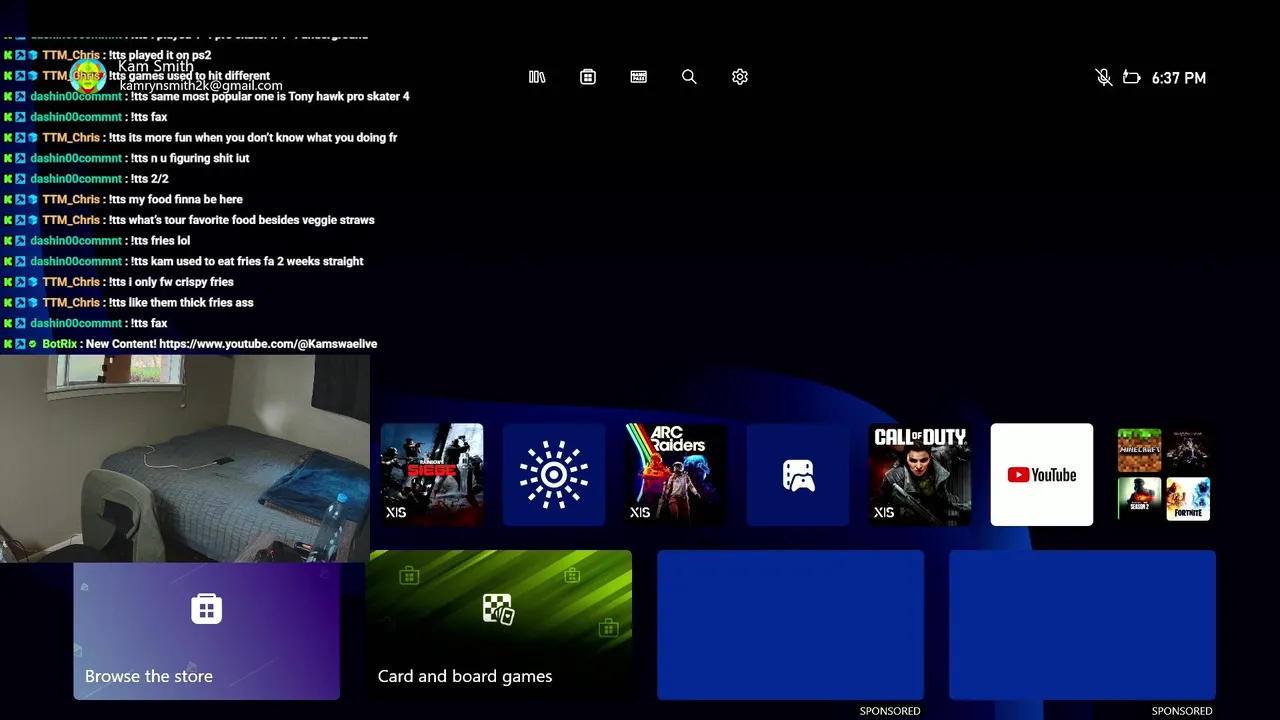Launch the Call of Duty tile

(920, 474)
